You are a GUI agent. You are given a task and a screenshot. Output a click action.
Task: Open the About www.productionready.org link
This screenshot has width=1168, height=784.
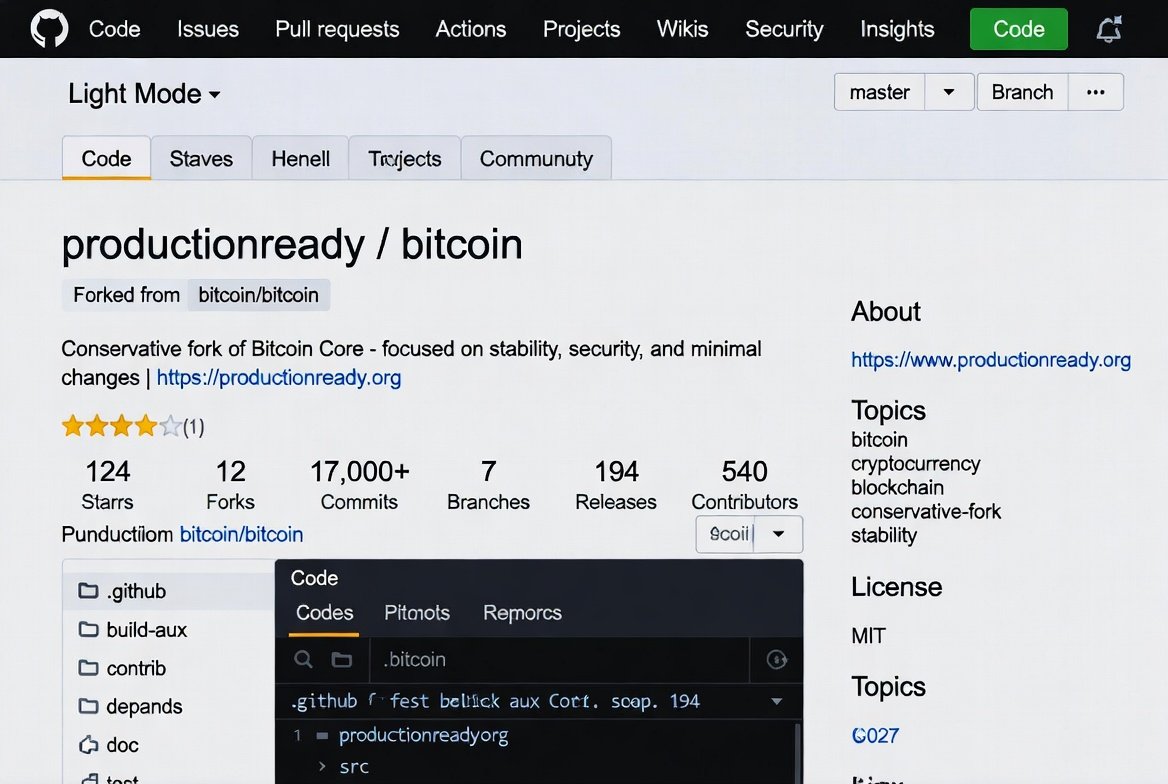point(991,360)
